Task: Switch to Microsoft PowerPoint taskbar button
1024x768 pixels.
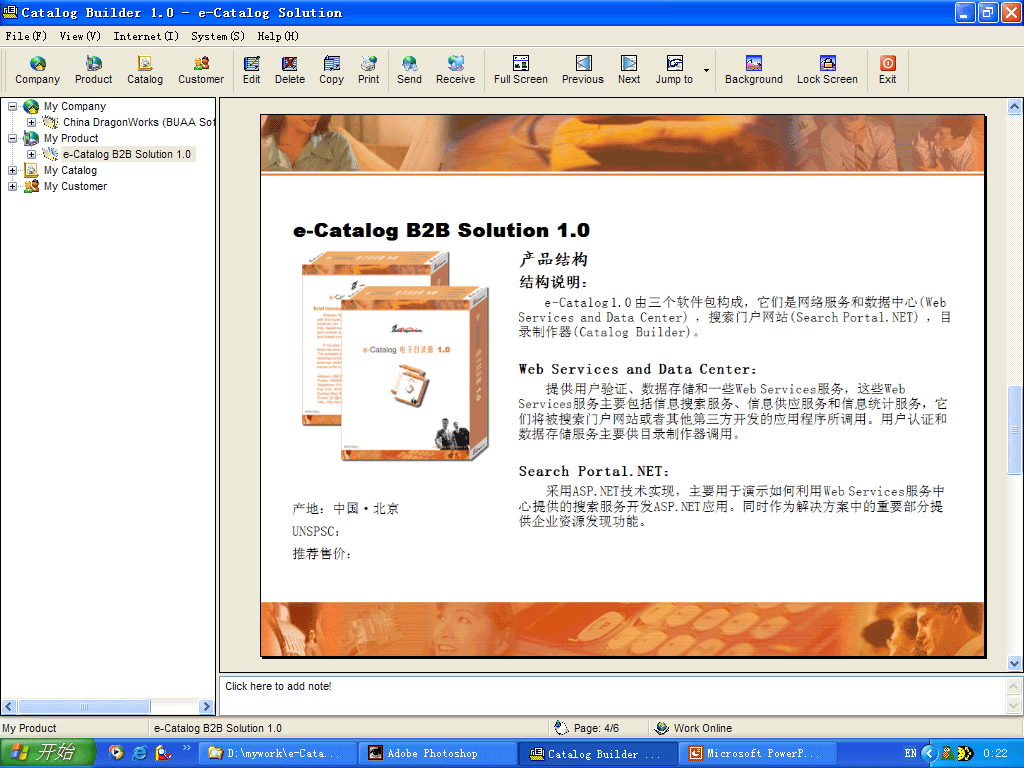Action: click(x=758, y=753)
